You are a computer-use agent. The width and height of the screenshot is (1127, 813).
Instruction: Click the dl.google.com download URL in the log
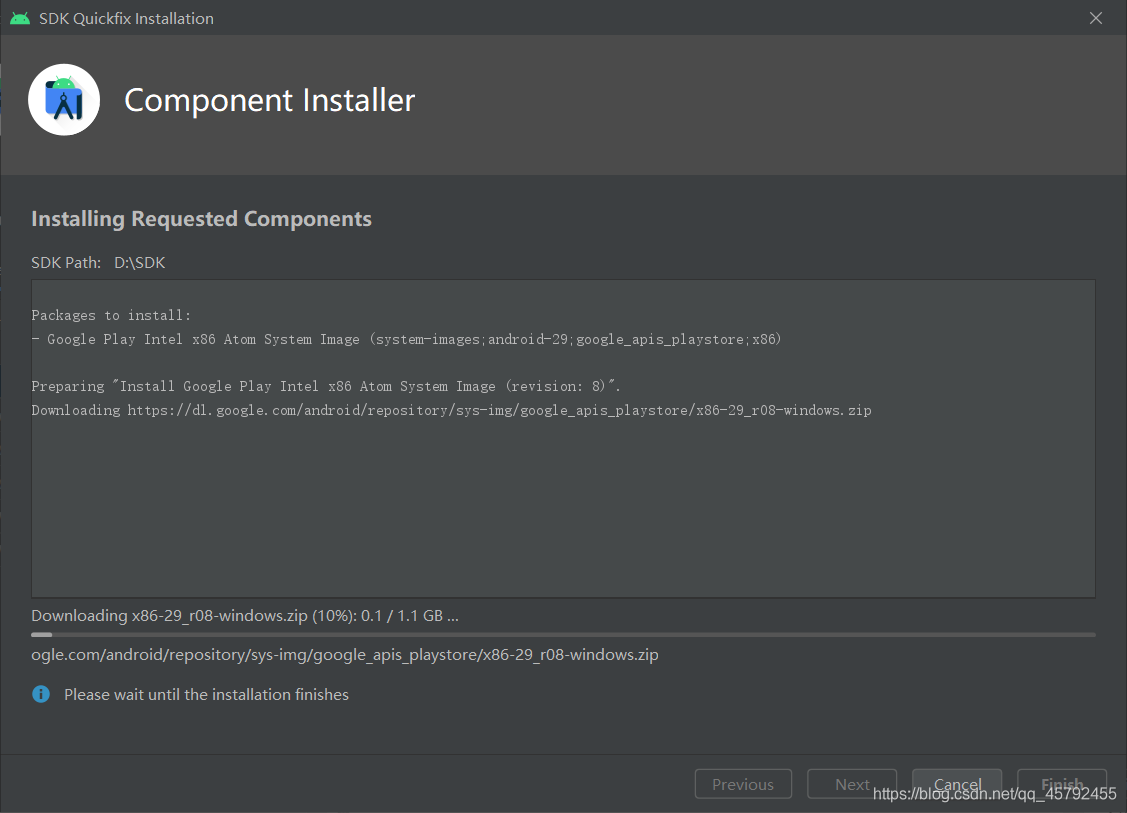tap(500, 410)
